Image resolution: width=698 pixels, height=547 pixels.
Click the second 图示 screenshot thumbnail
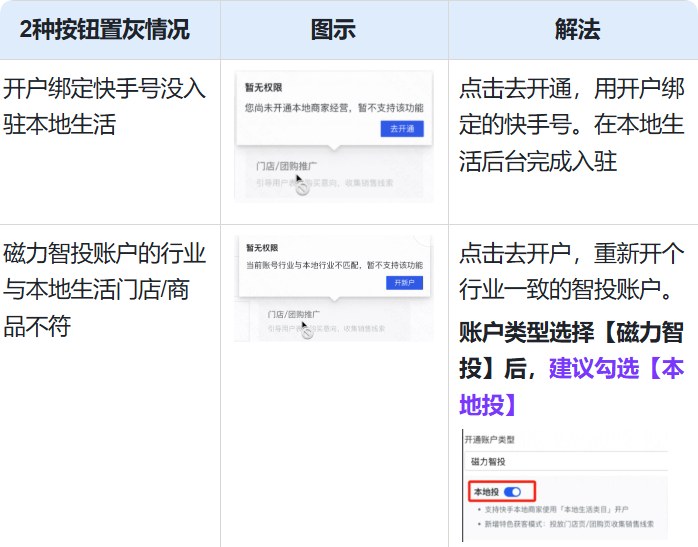334,288
